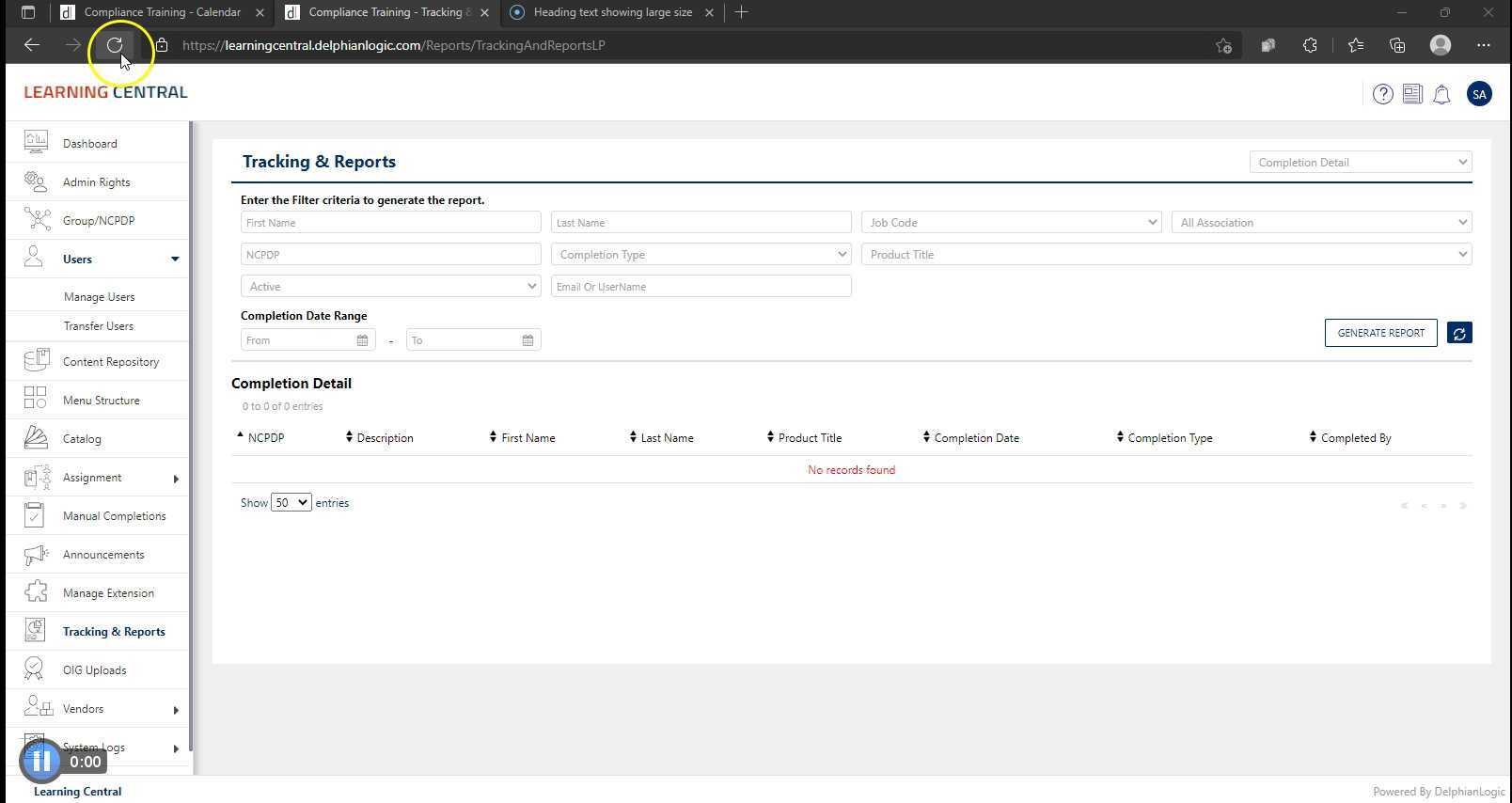Switch to the Compliance Training - Calendar tab
Viewport: 1512px width, 803px height.
[x=161, y=12]
